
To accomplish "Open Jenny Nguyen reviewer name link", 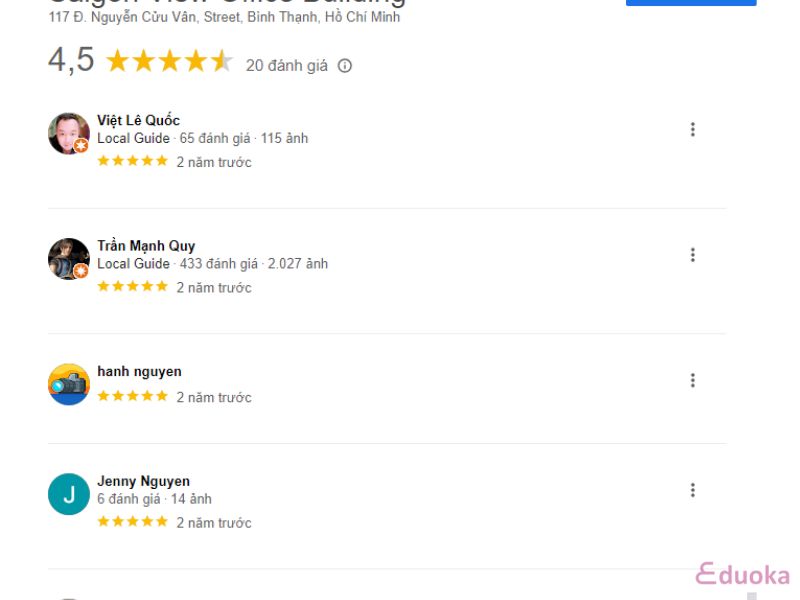I will (143, 482).
